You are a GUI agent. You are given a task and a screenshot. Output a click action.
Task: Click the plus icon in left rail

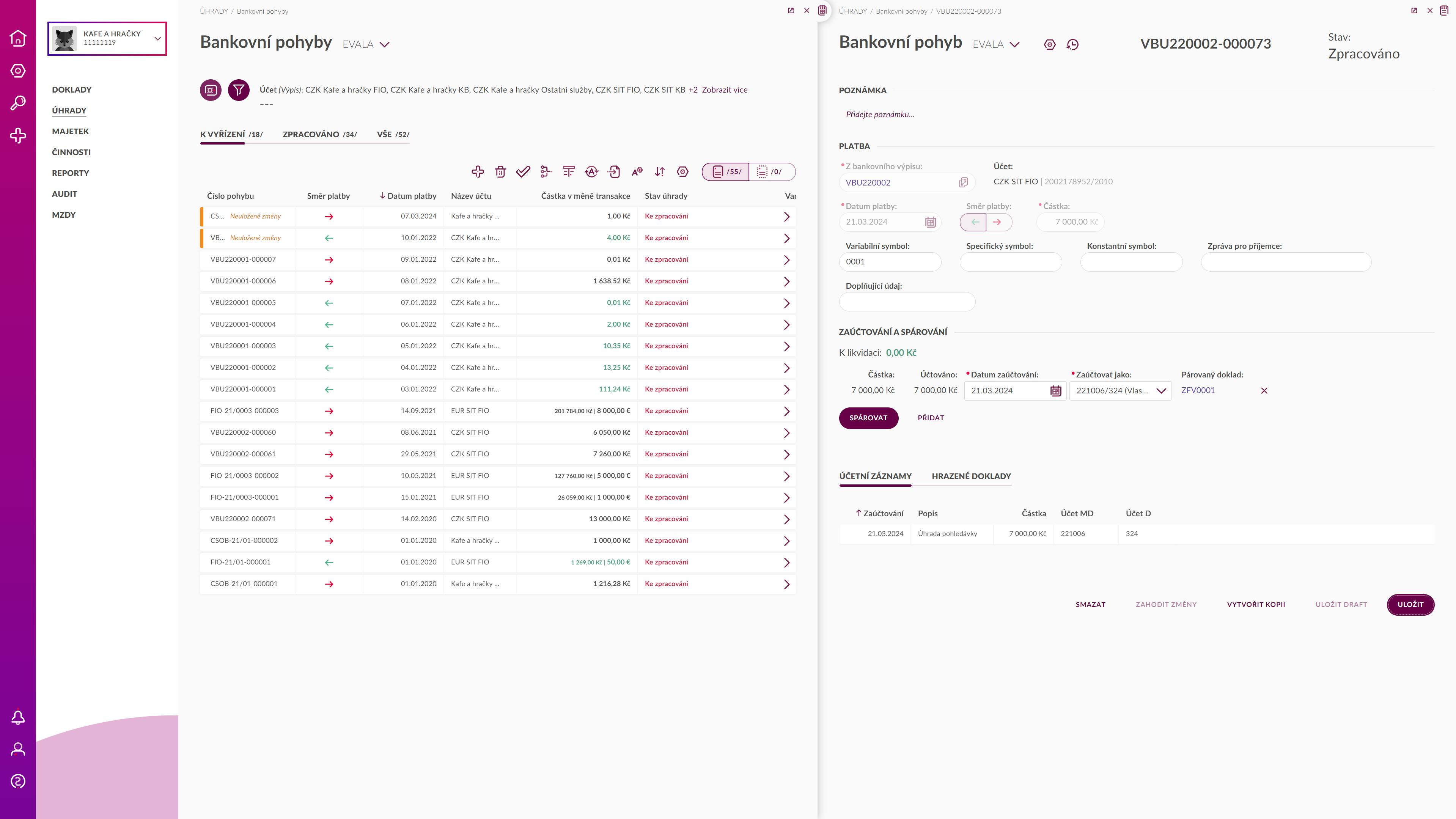click(18, 136)
